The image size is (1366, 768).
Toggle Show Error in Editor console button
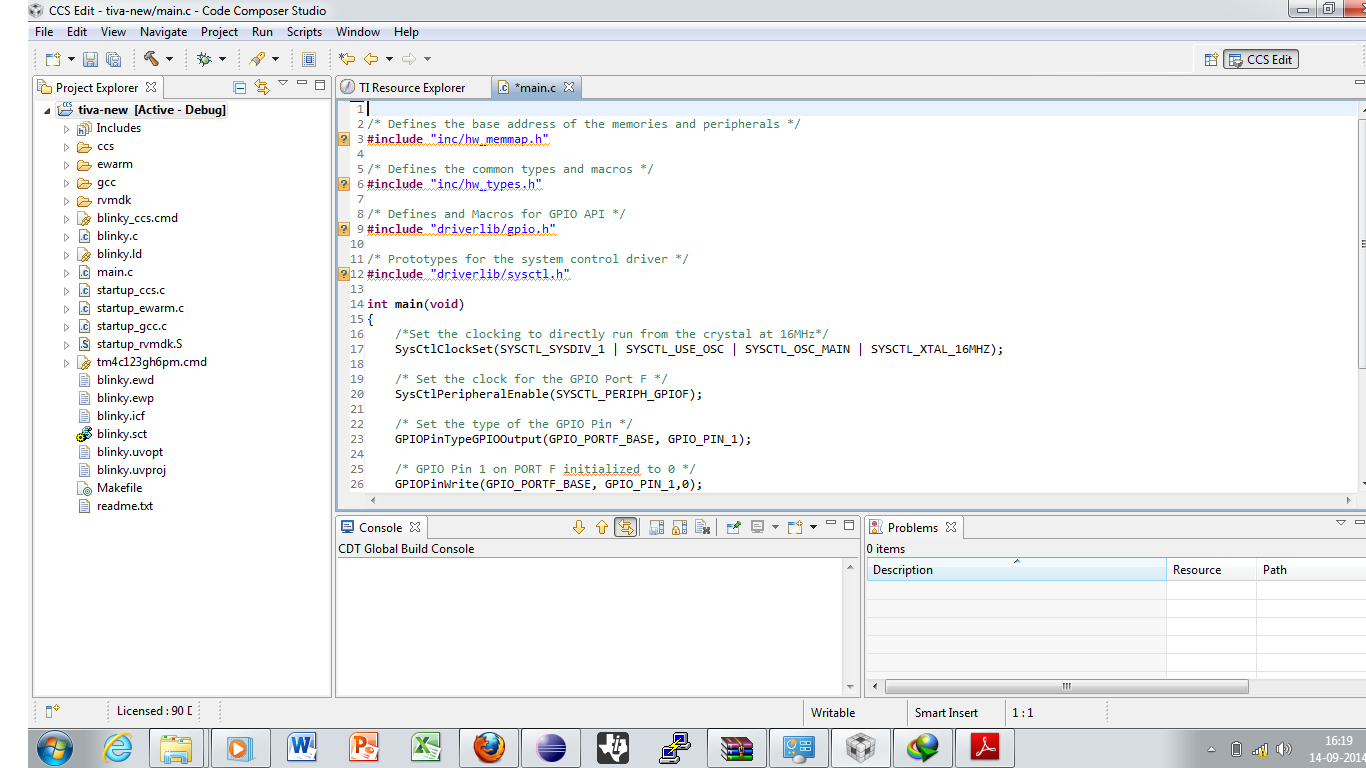click(625, 527)
